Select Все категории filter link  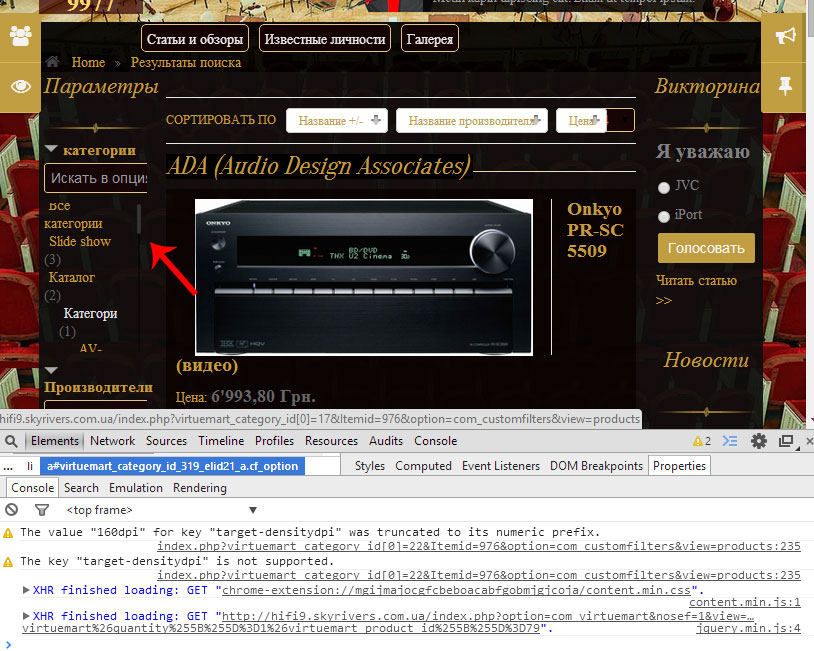click(x=73, y=214)
